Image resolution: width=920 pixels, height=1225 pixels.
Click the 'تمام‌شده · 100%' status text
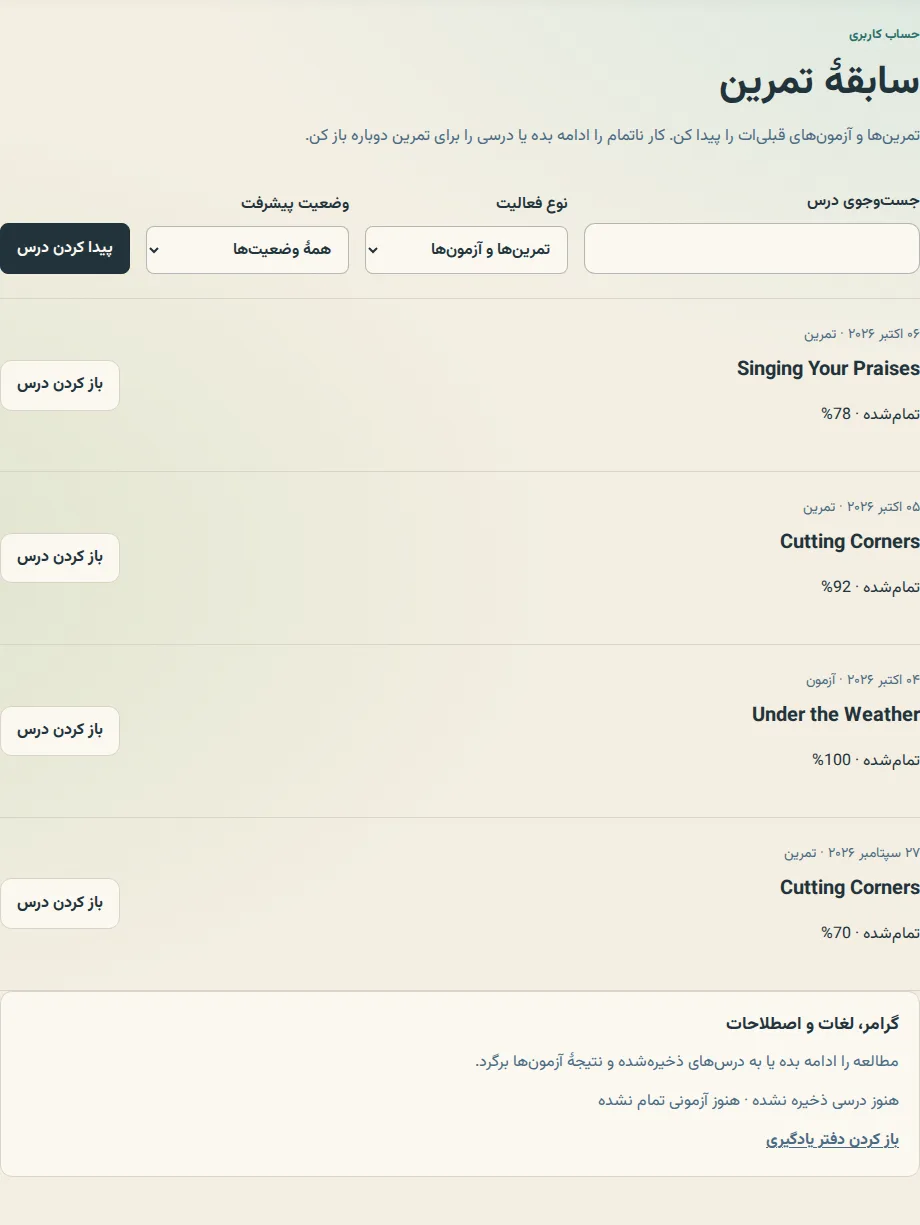point(866,760)
